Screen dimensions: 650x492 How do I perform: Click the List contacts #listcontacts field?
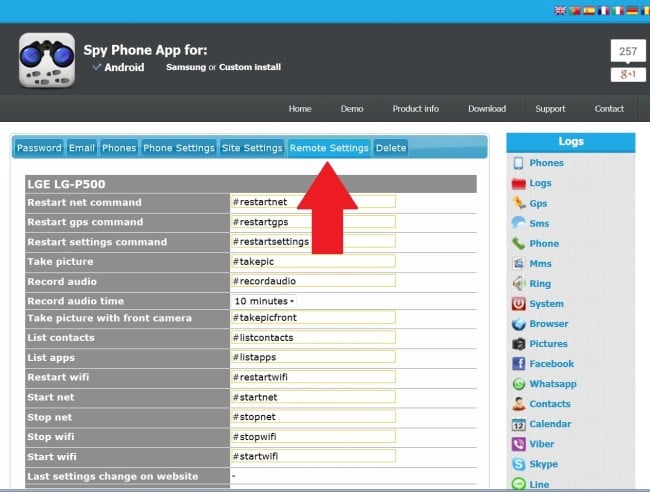pyautogui.click(x=313, y=337)
